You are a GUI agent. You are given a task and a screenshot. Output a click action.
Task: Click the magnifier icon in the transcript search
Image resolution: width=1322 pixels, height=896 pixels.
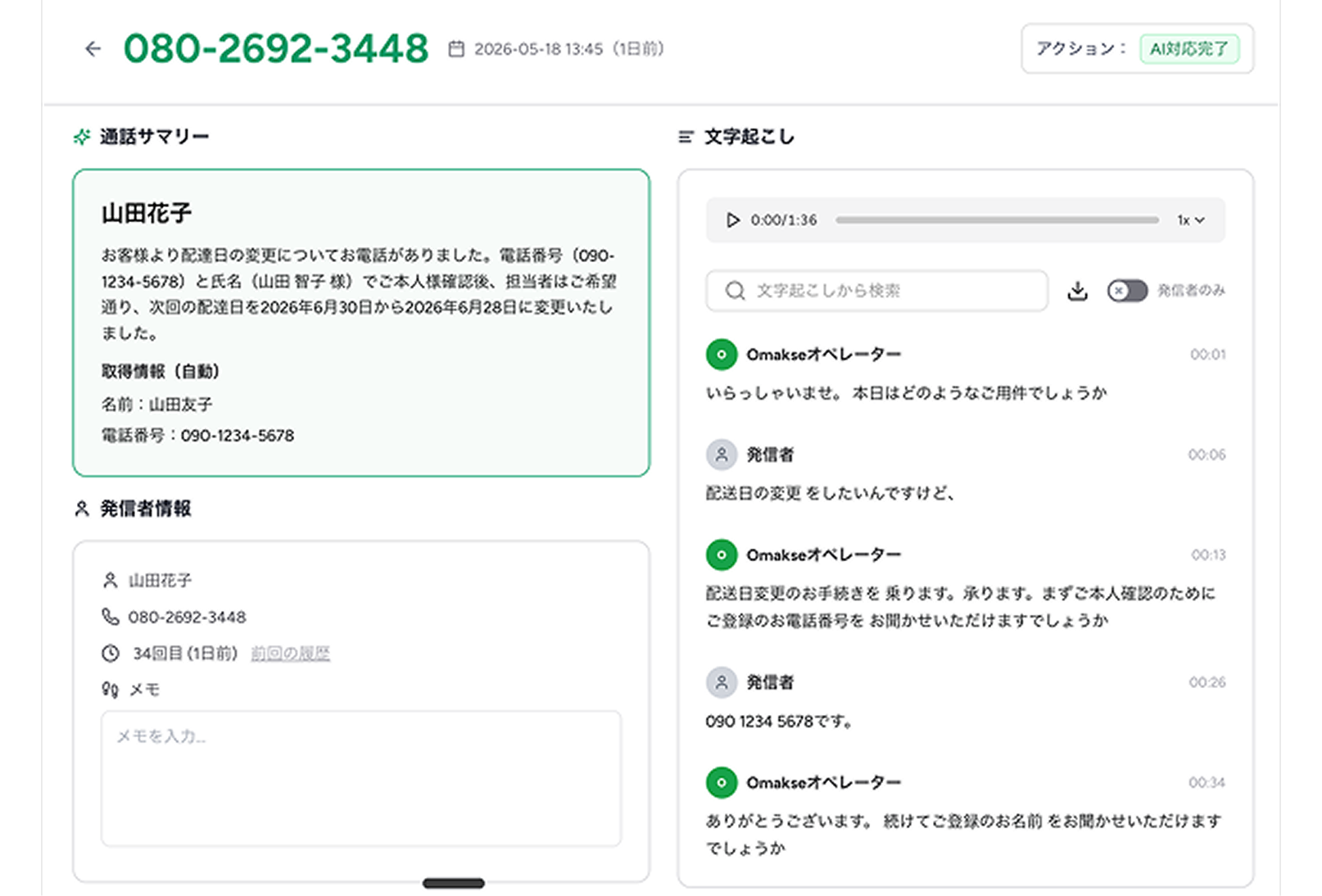point(736,291)
